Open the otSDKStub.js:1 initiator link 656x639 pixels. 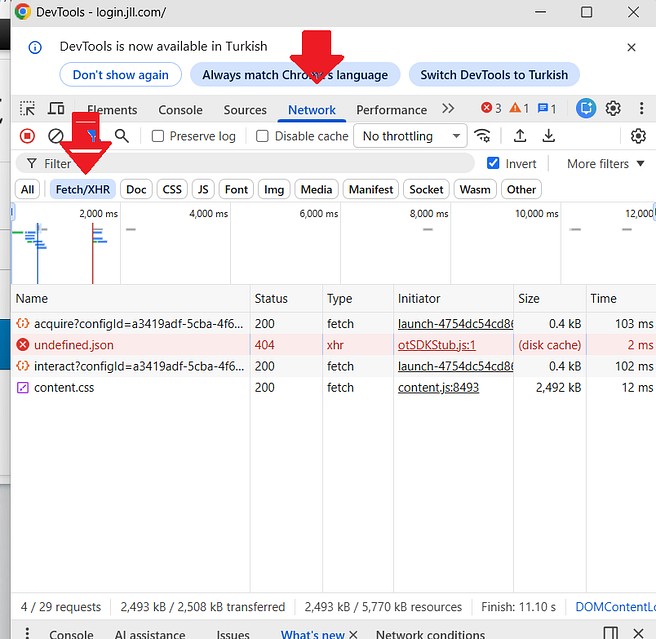[437, 345]
